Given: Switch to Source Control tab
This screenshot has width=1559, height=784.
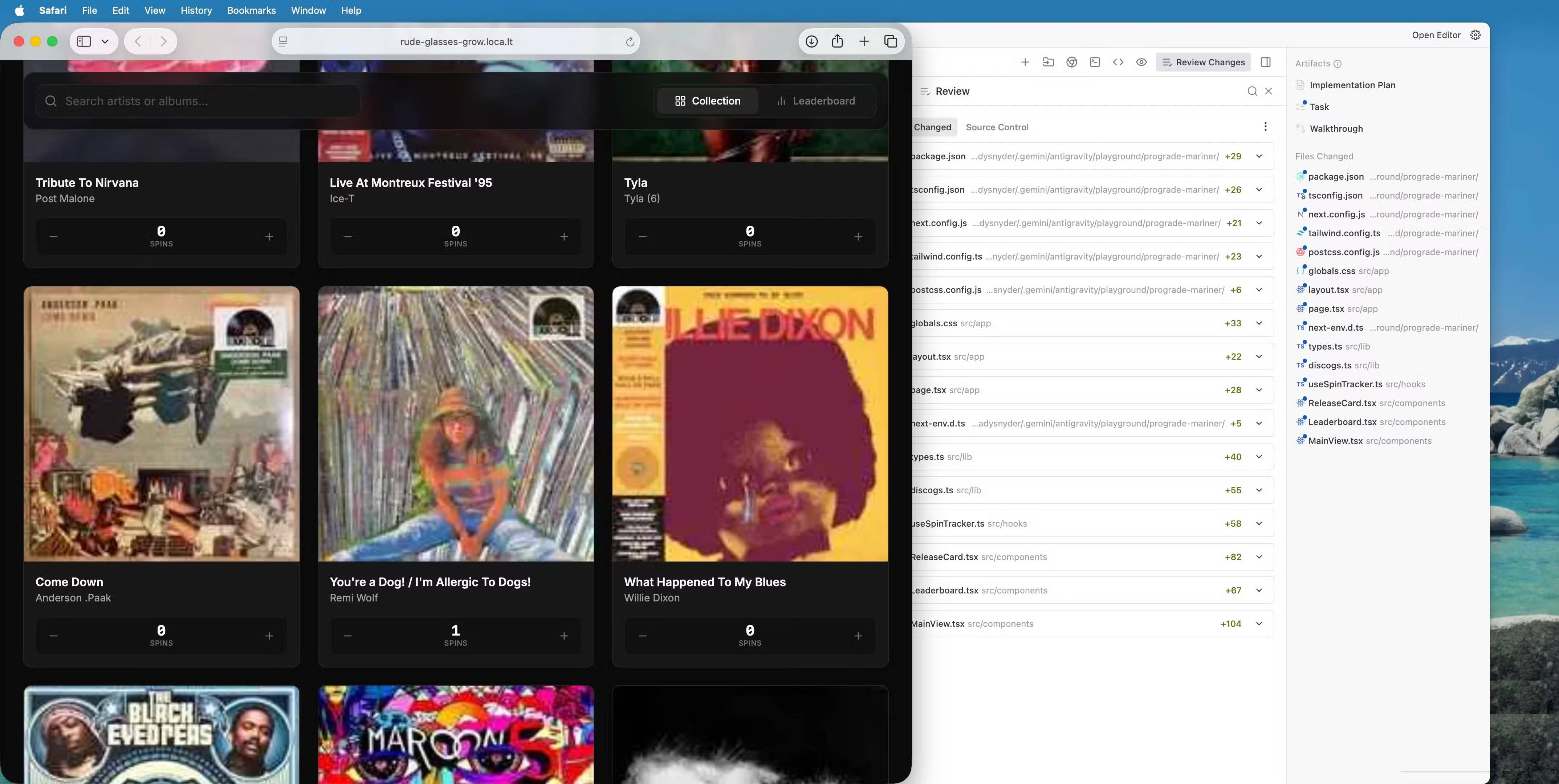Looking at the screenshot, I should (997, 127).
